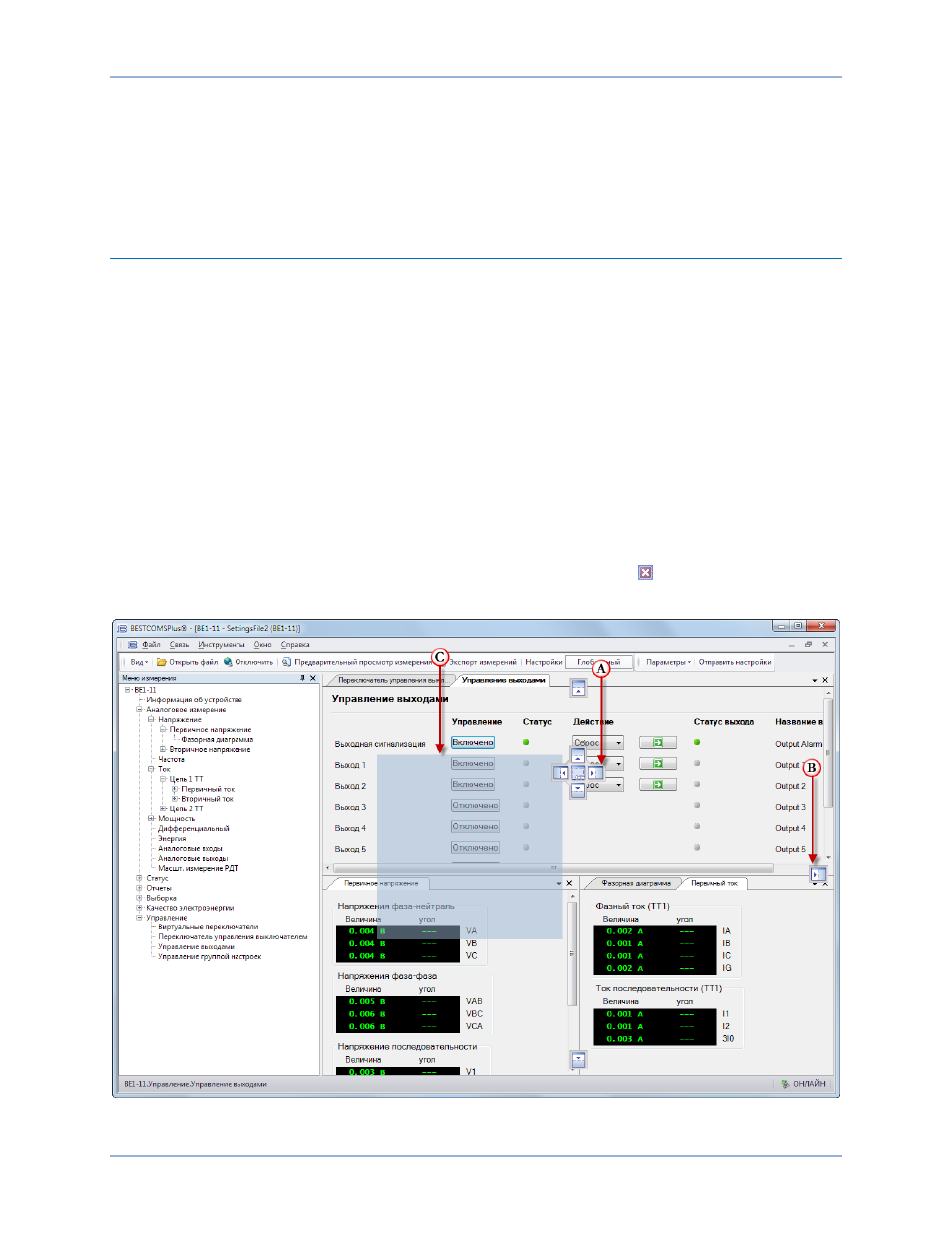Image resolution: width=952 pixels, height=1233 pixels.
Task: Click Экспорт измерений in toolbar
Action: click(483, 662)
